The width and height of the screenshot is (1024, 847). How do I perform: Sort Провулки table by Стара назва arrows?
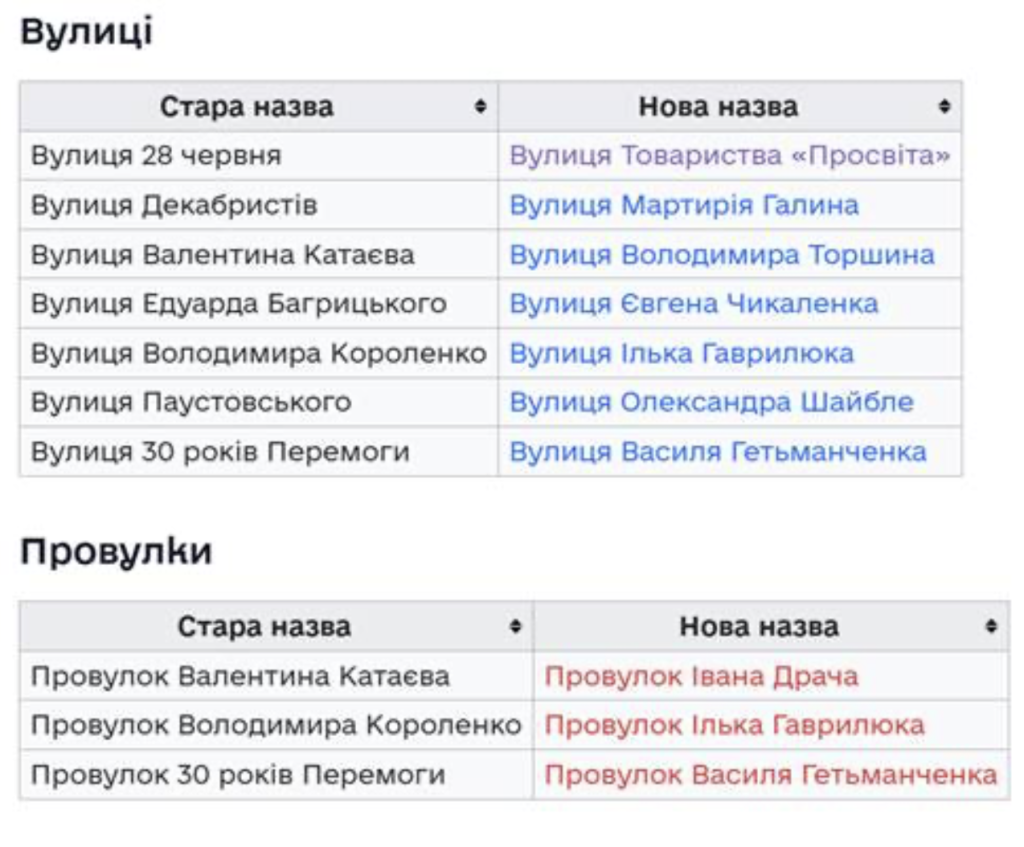click(516, 627)
